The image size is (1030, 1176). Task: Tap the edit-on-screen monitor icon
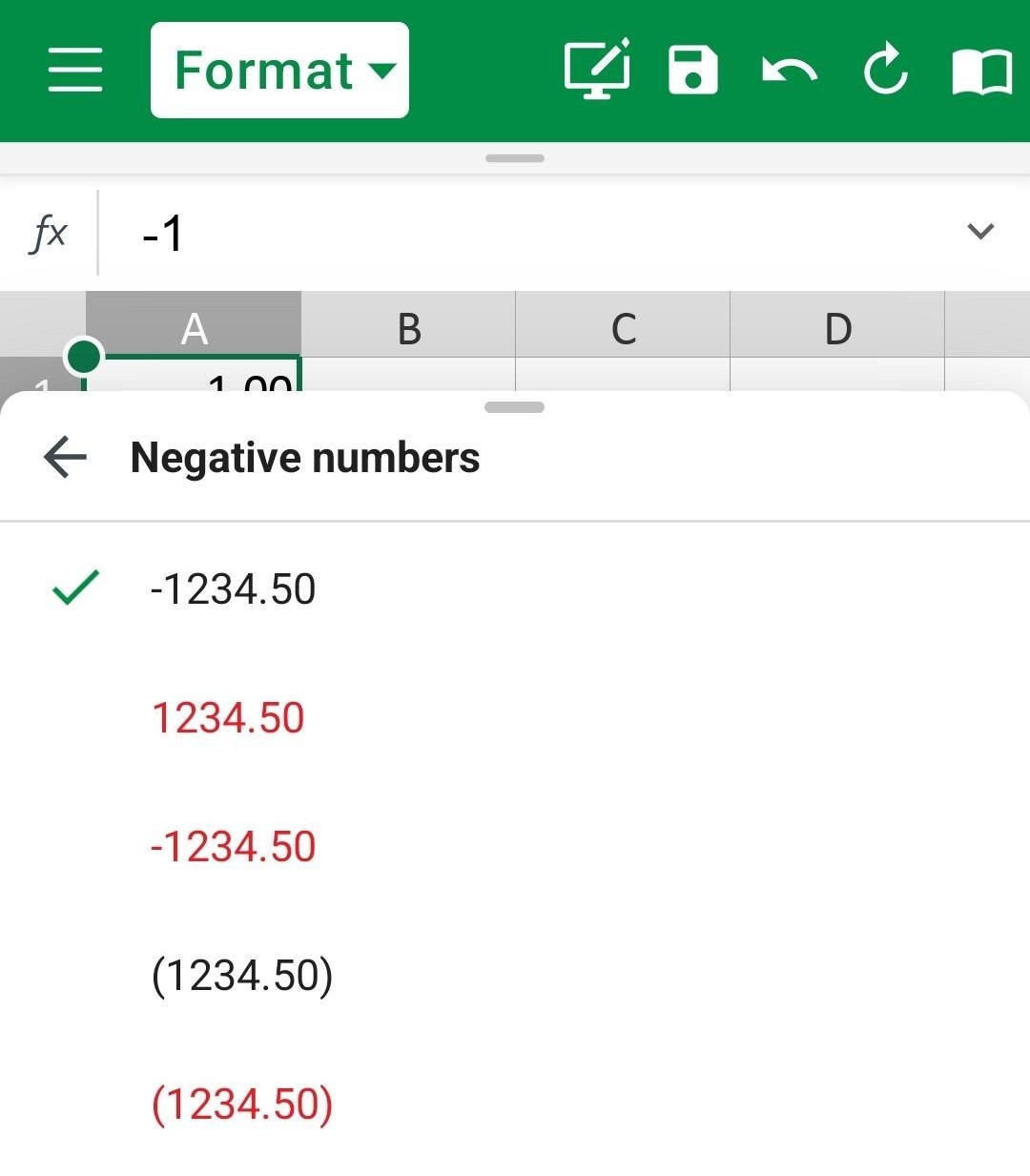[x=597, y=69]
